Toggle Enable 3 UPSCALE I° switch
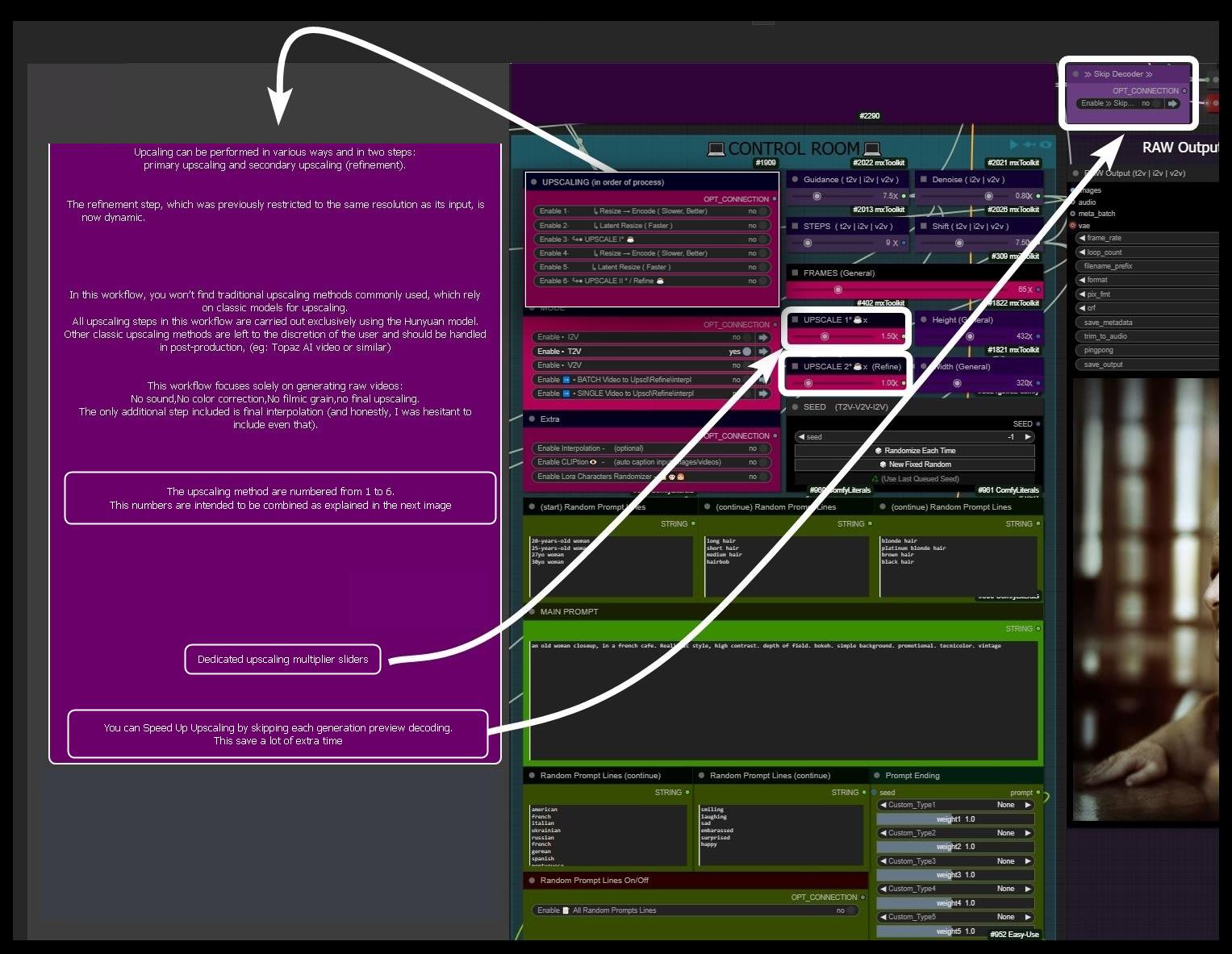 (762, 240)
